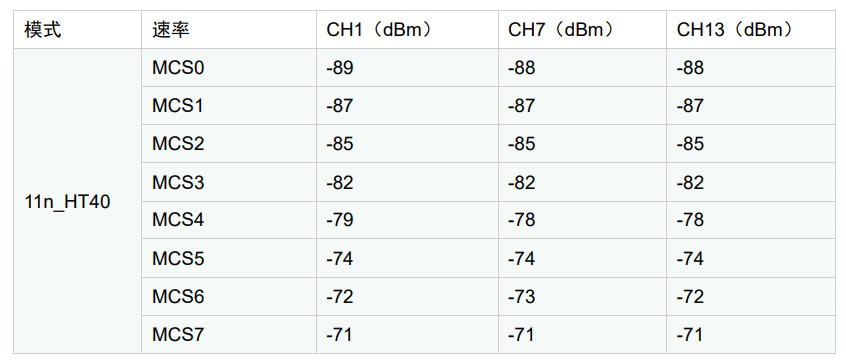
Task: Click the MCS2 rate cell
Action: click(229, 144)
